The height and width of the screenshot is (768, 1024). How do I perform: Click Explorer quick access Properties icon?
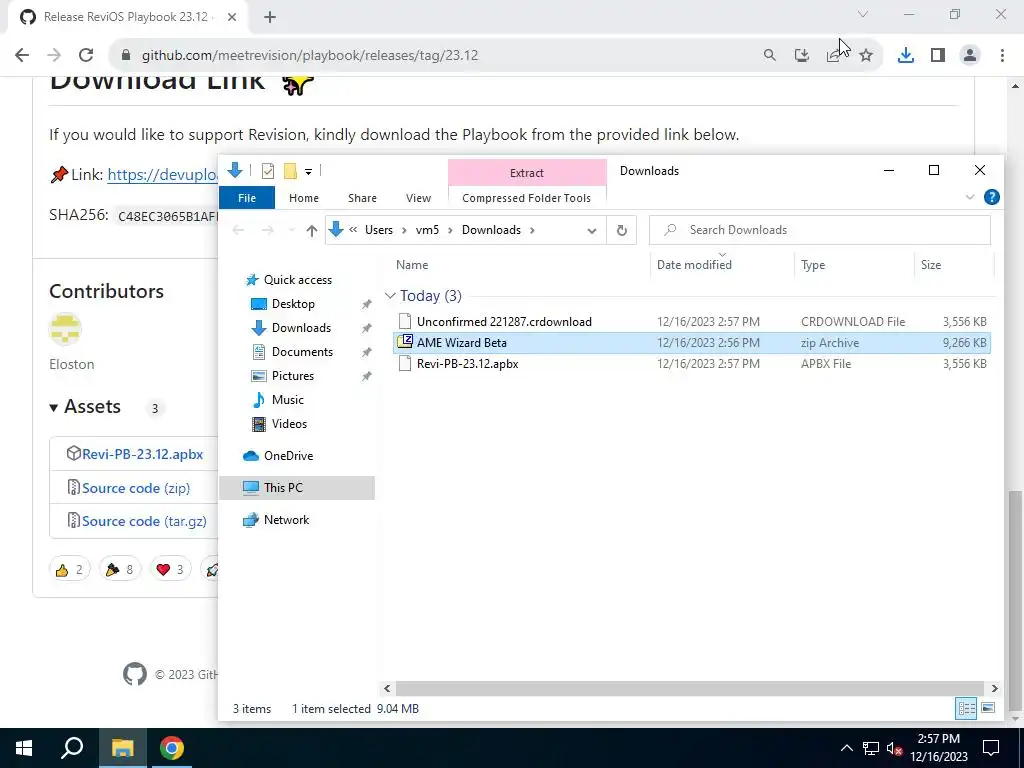click(268, 171)
